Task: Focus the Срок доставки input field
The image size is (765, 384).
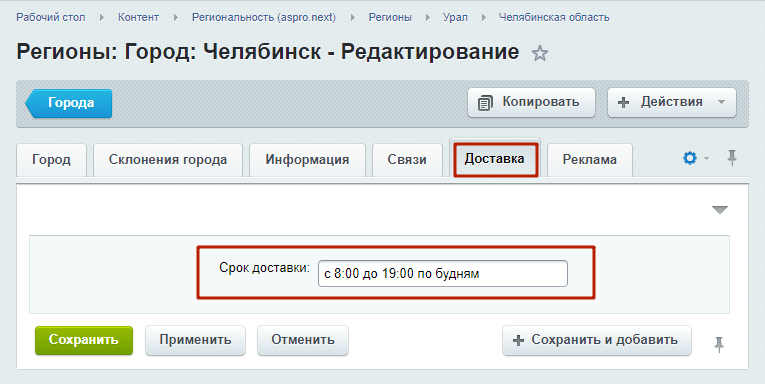Action: pos(443,274)
